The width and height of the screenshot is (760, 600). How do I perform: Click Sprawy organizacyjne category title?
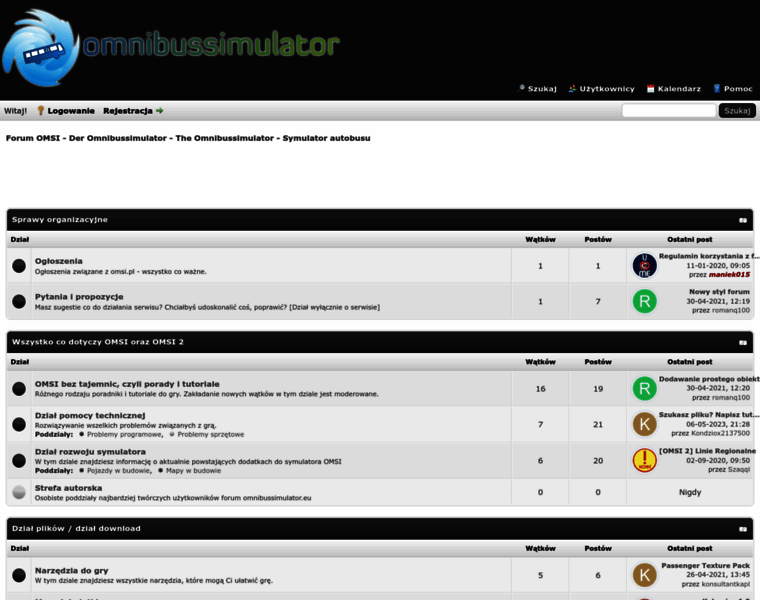point(60,220)
